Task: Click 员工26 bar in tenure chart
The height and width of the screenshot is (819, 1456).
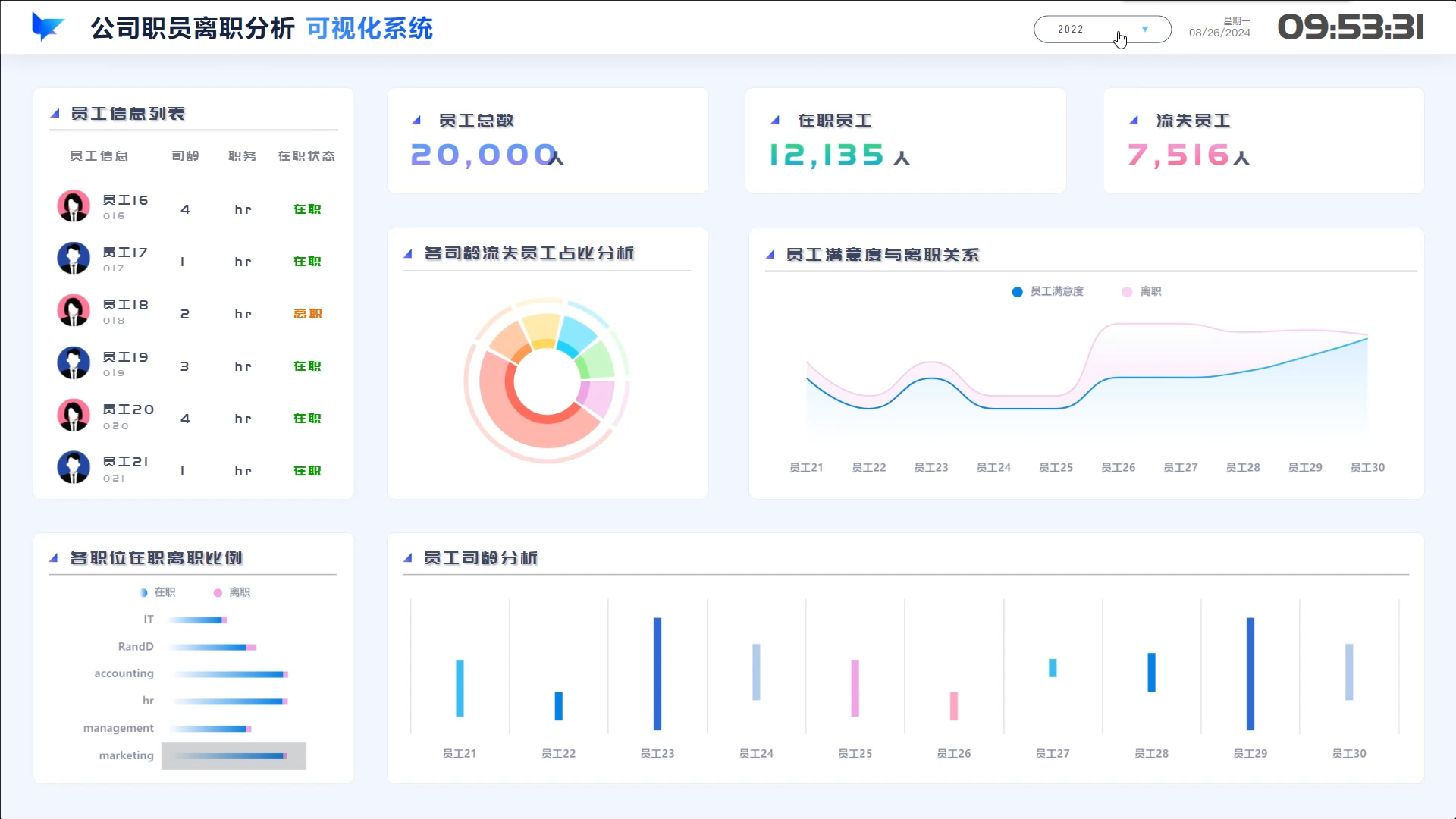Action: 954,706
